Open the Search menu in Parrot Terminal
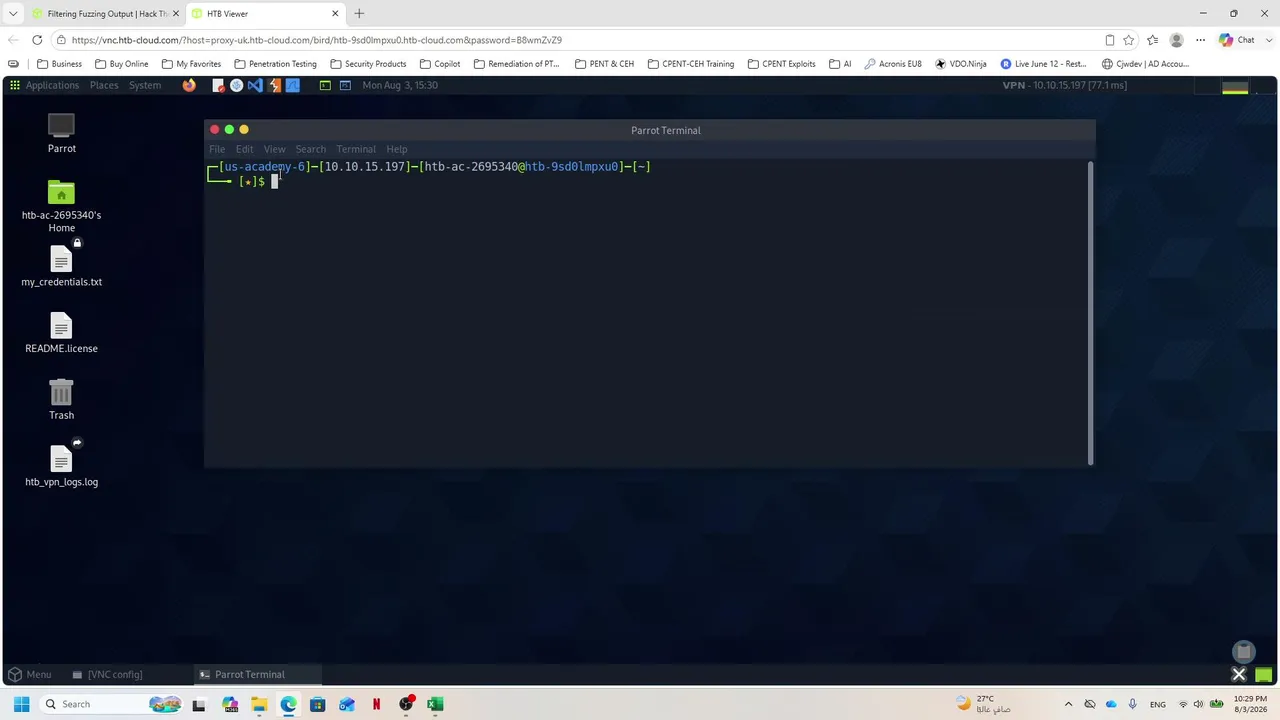The image size is (1280, 720). point(310,149)
